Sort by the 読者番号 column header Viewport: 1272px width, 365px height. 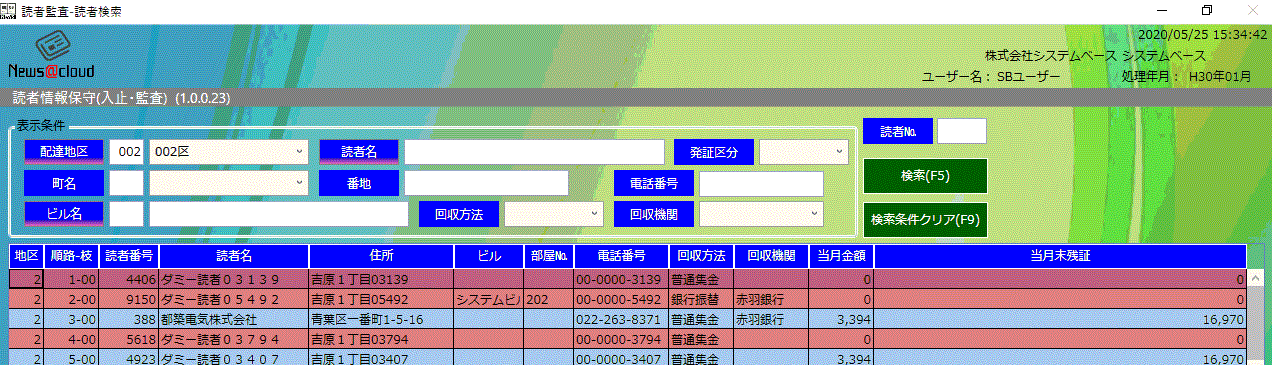pyautogui.click(x=129, y=256)
